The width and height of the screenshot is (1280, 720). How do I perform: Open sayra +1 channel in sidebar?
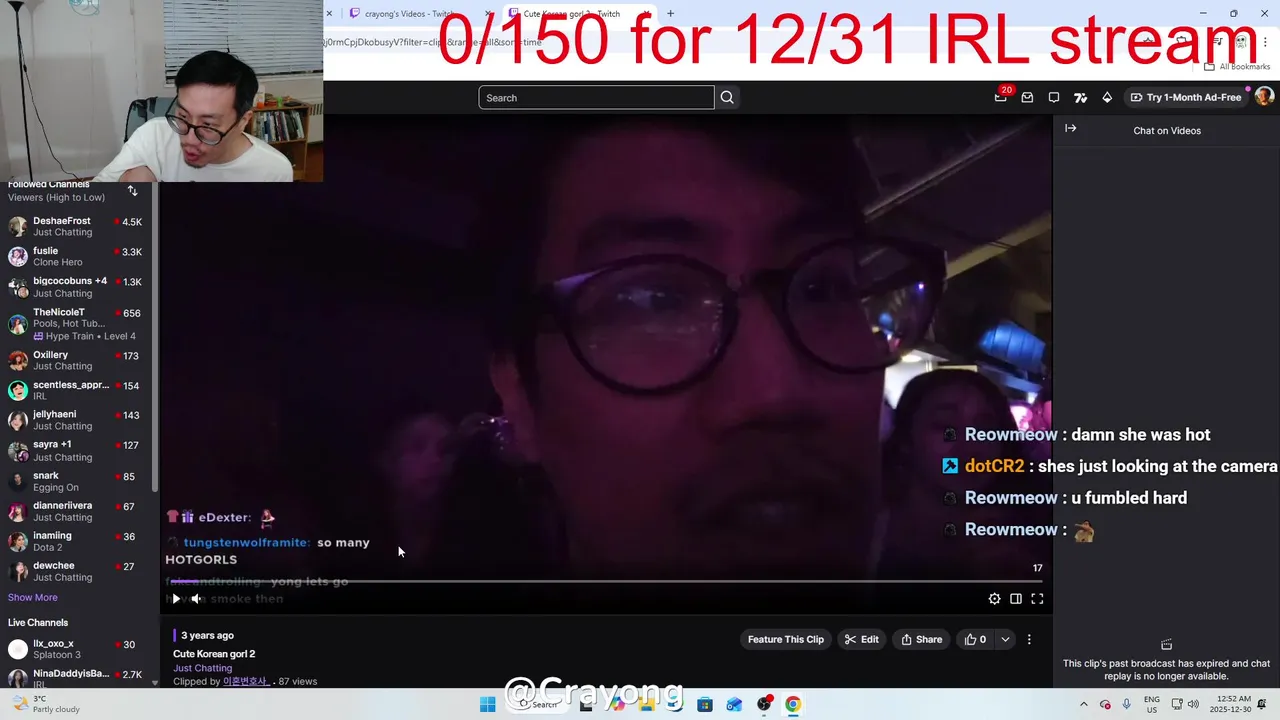point(76,450)
